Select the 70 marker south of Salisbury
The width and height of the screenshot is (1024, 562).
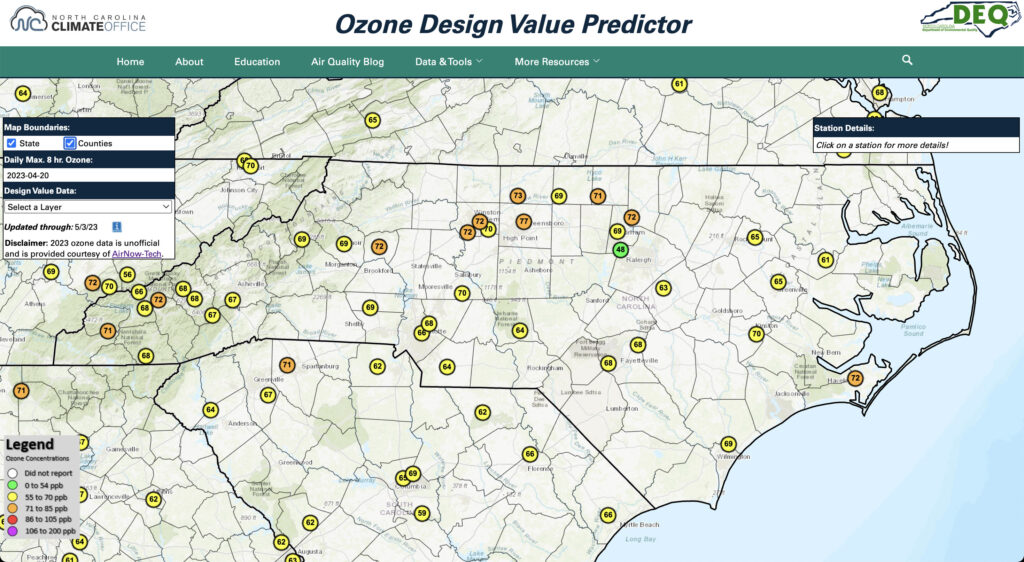pyautogui.click(x=462, y=294)
